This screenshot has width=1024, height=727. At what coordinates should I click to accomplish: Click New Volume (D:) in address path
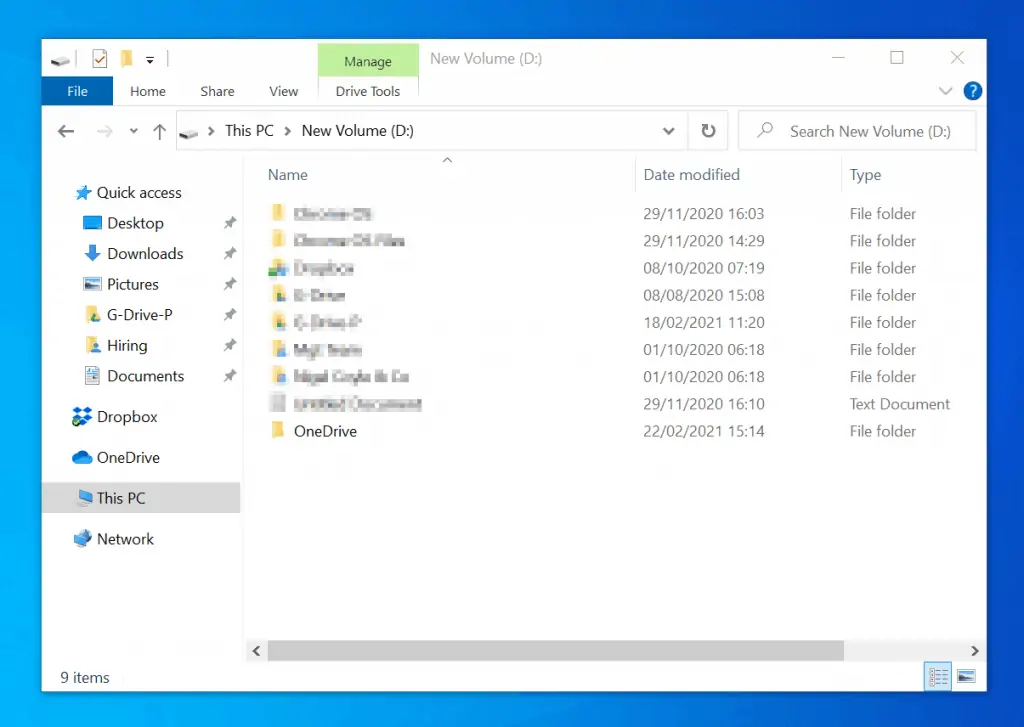tap(358, 131)
